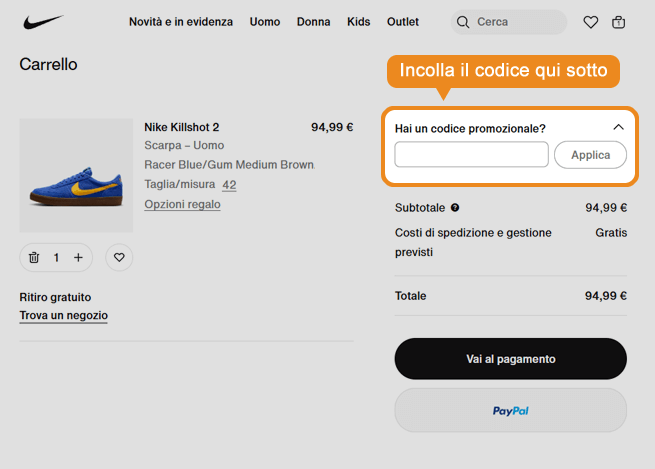Go to the Outlet section
The image size is (655, 469).
coord(403,22)
